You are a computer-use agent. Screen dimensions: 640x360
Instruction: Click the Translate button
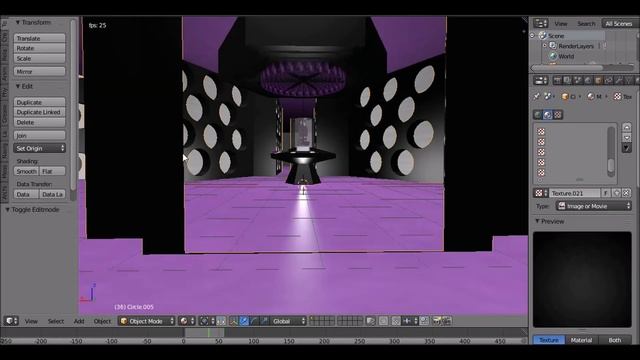[x=40, y=38]
